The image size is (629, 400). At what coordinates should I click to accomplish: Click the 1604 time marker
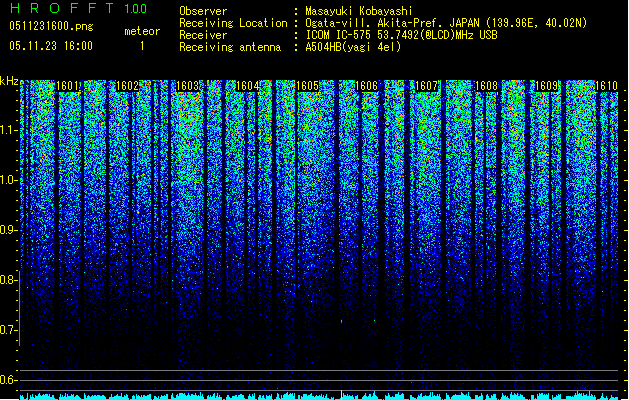click(247, 86)
